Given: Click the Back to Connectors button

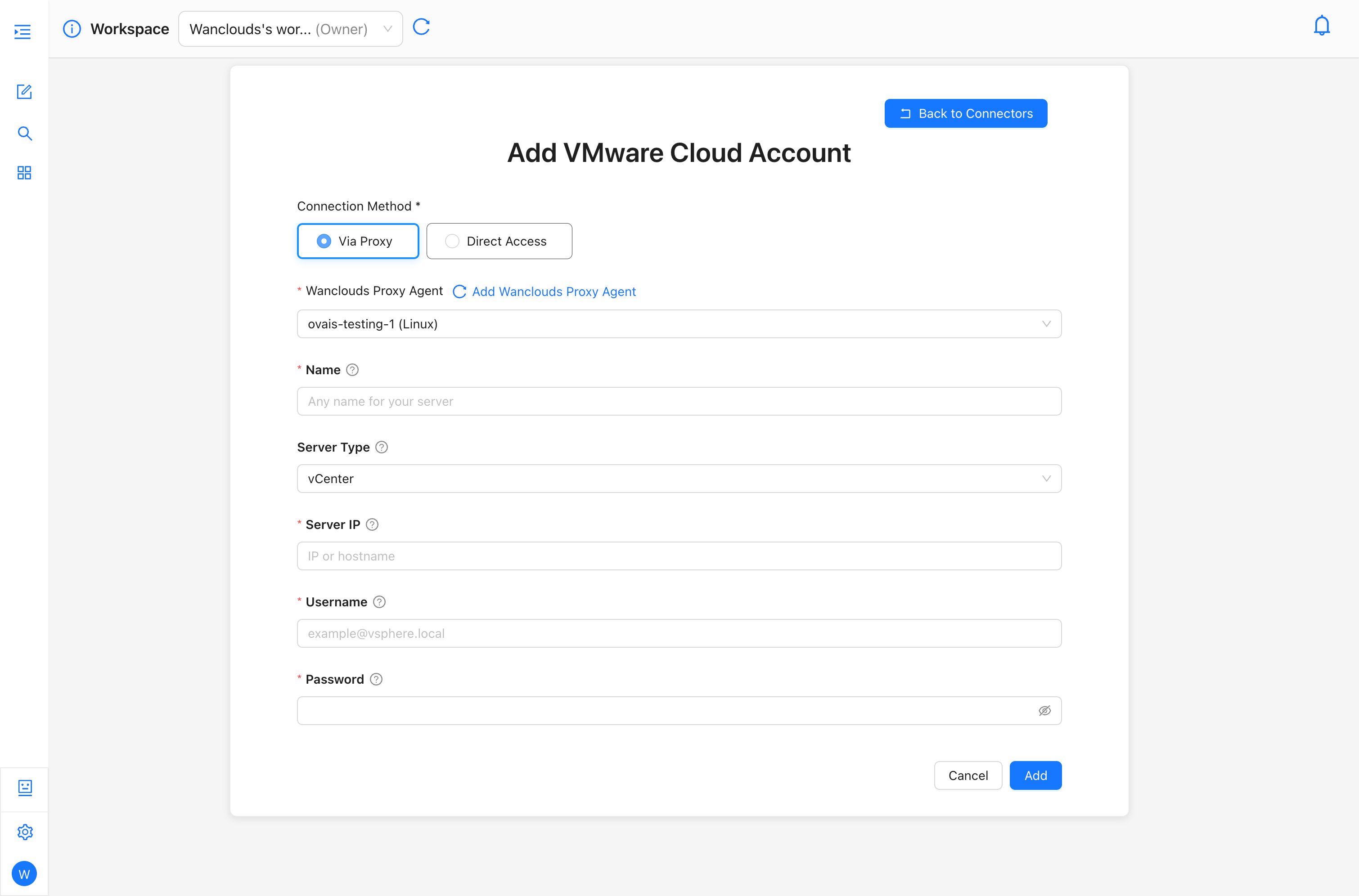Looking at the screenshot, I should point(966,113).
